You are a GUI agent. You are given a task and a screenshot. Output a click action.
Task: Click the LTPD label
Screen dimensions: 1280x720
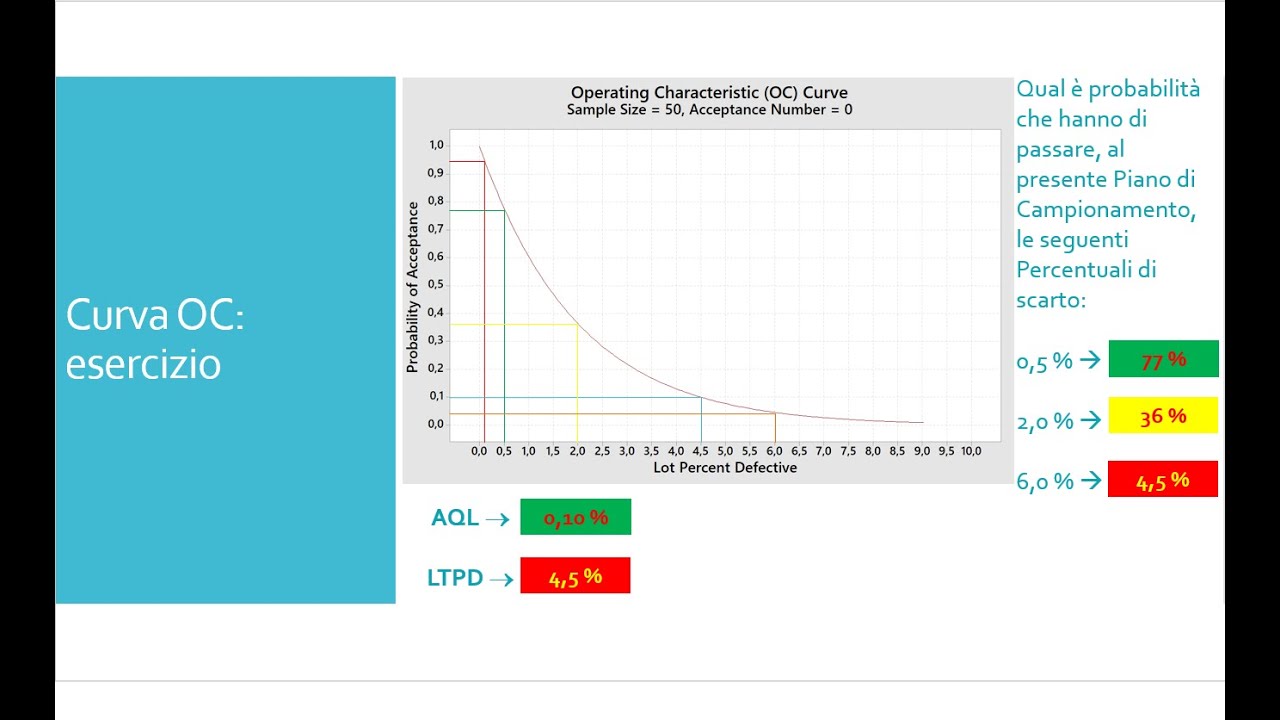click(x=455, y=577)
